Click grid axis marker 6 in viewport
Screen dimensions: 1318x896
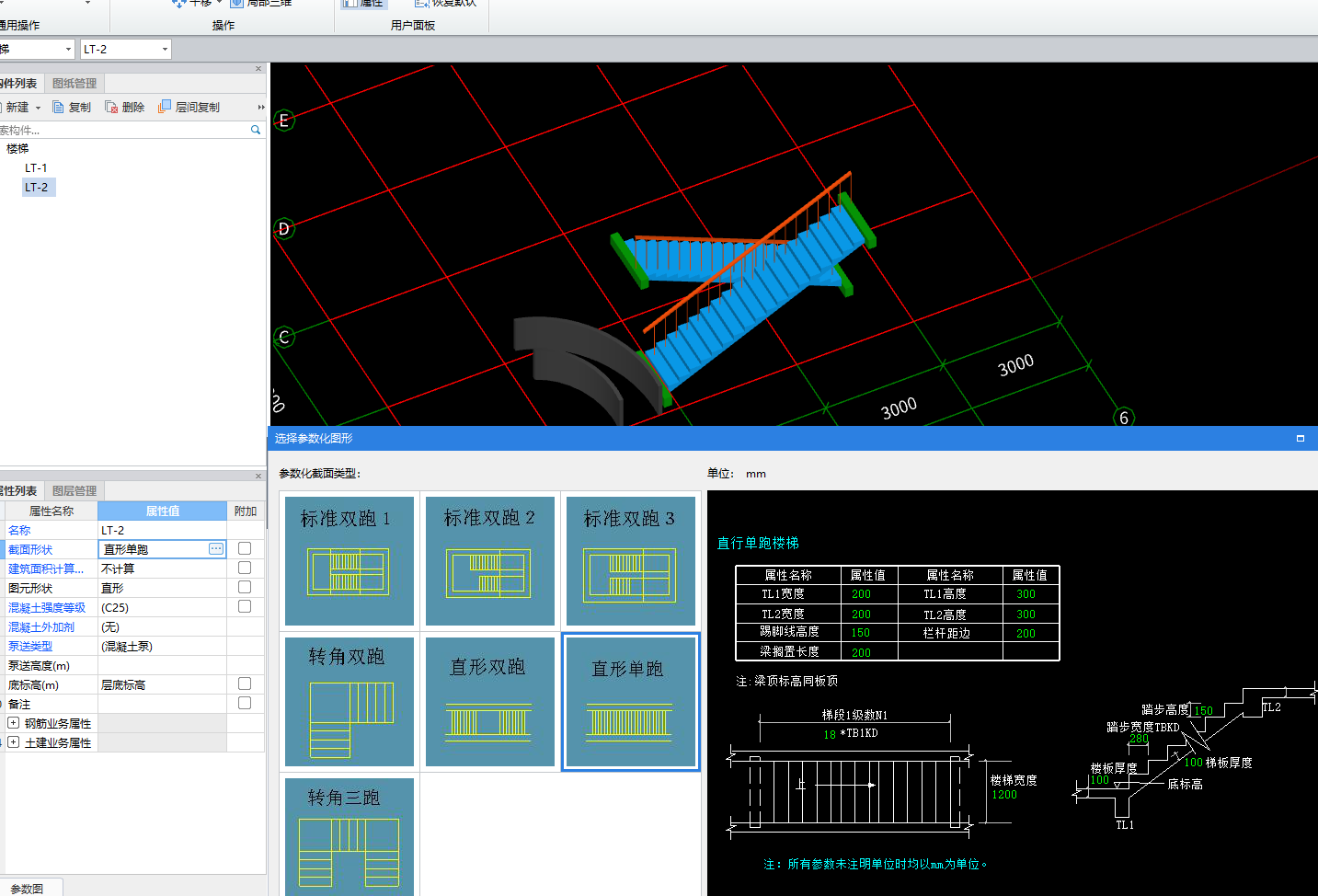(x=1124, y=417)
